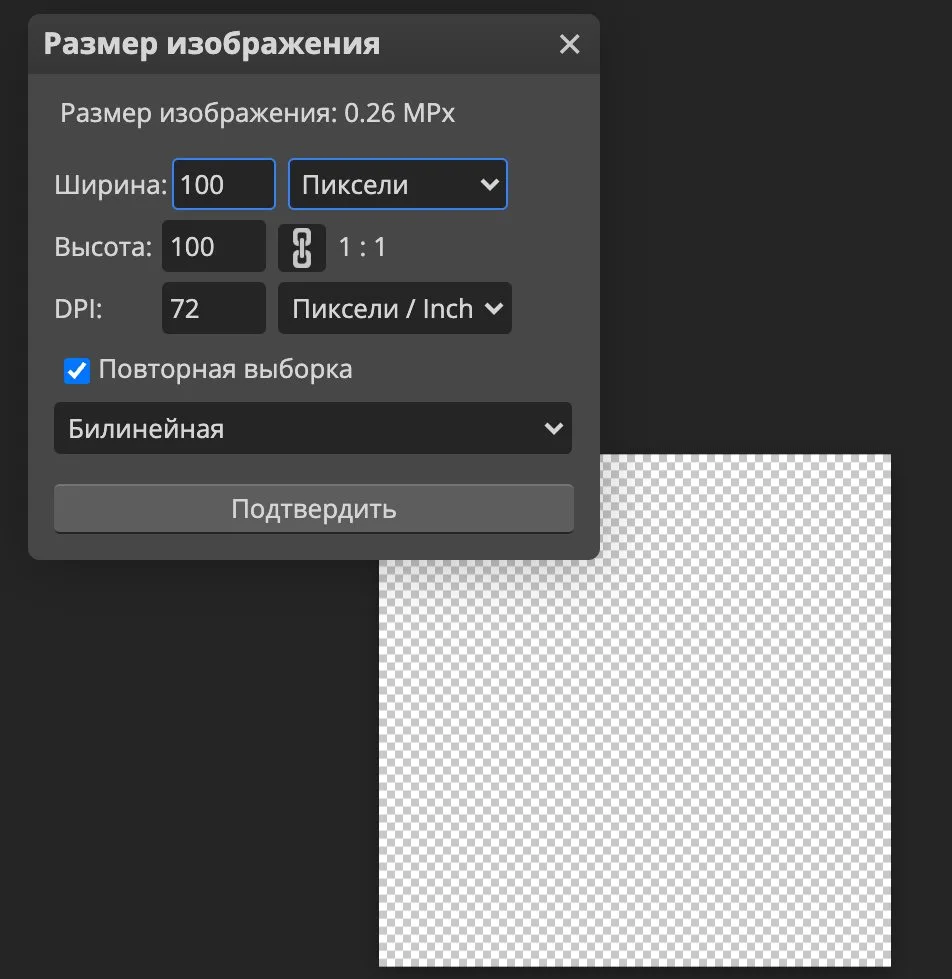Close the Размер изображения dialog
Screen dimensions: 952x979
coord(569,44)
